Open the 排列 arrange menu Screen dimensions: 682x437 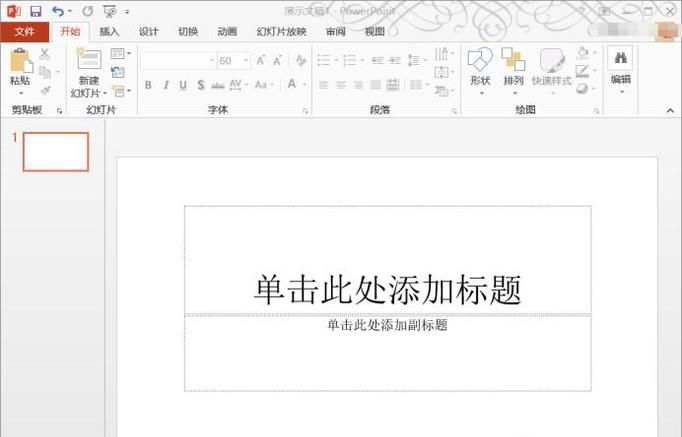[513, 71]
